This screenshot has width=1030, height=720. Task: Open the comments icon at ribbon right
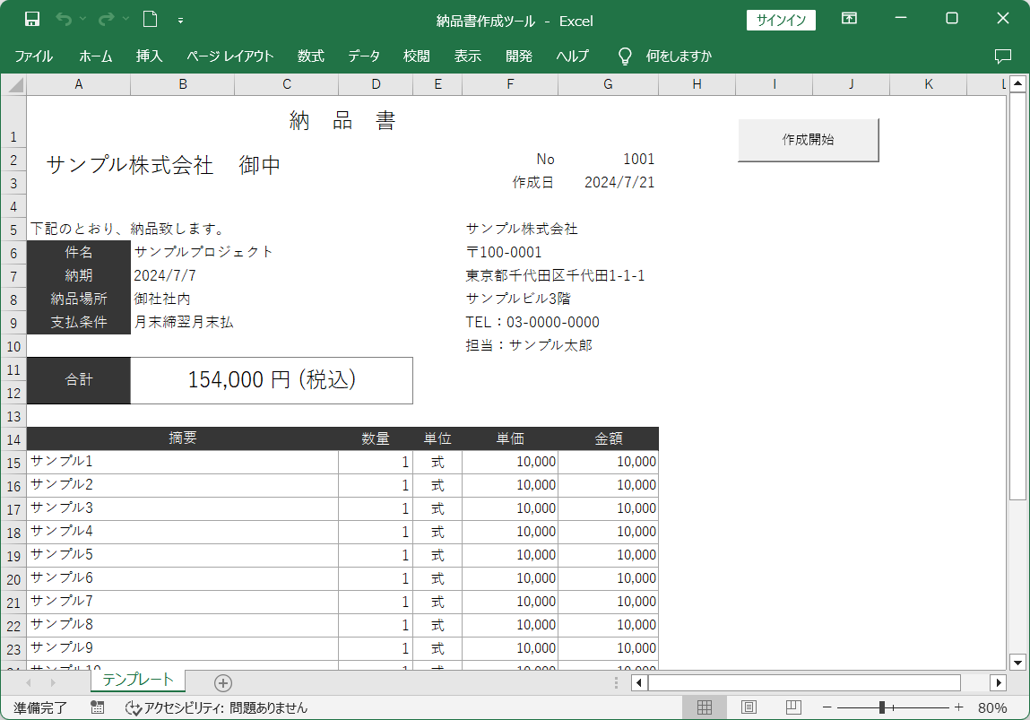click(1002, 56)
